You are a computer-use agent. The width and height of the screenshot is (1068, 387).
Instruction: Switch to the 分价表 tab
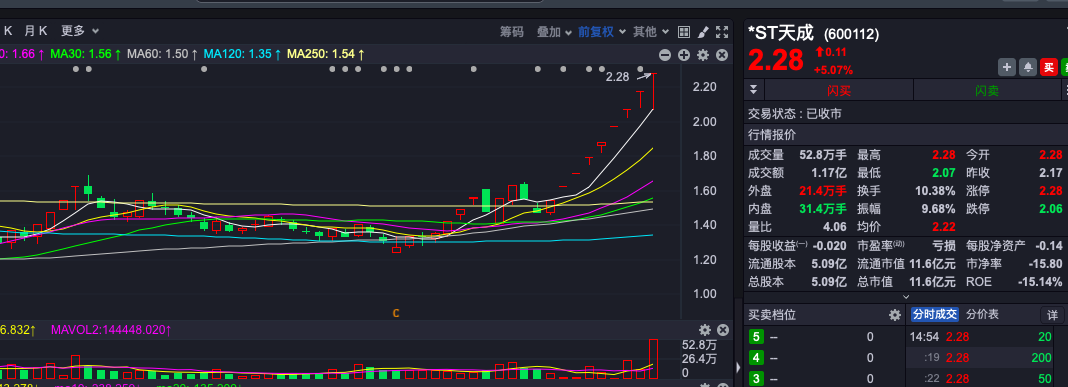click(983, 314)
